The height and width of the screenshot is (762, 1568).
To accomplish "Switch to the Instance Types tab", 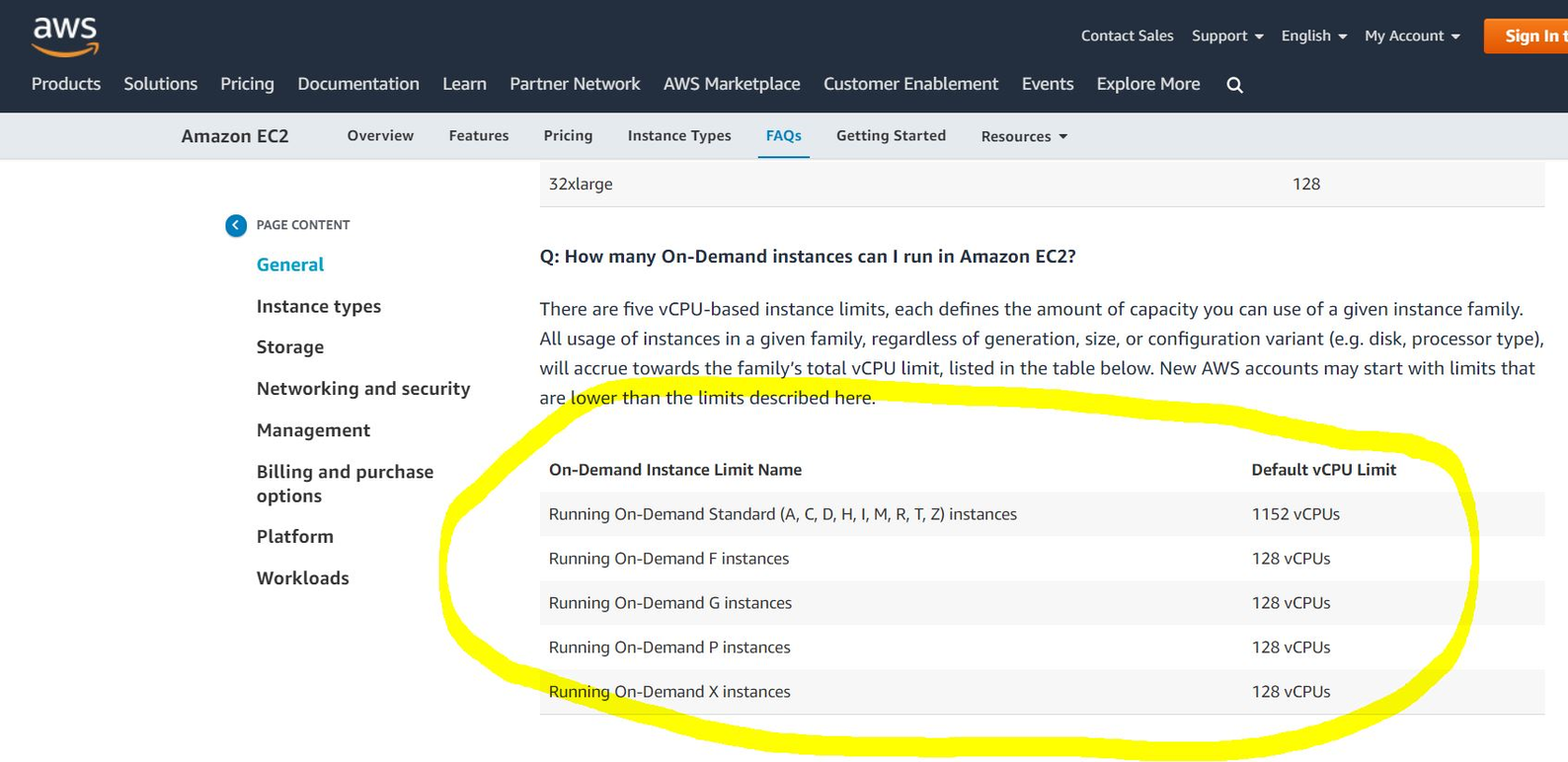I will 679,135.
